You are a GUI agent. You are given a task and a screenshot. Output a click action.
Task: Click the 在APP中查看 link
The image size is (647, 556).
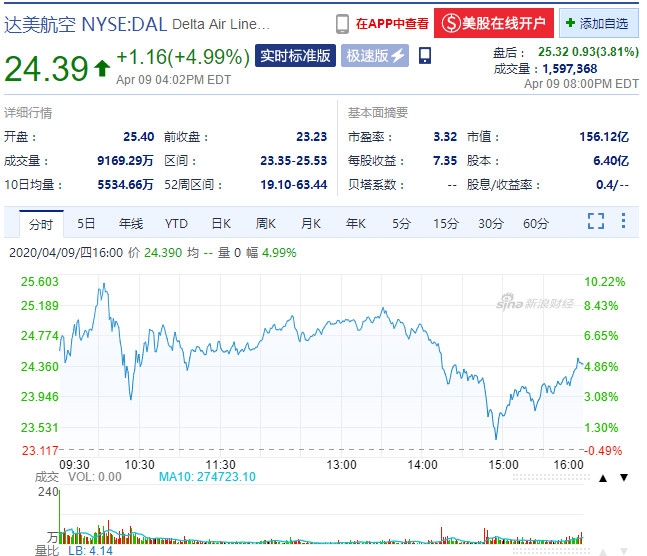(392, 22)
